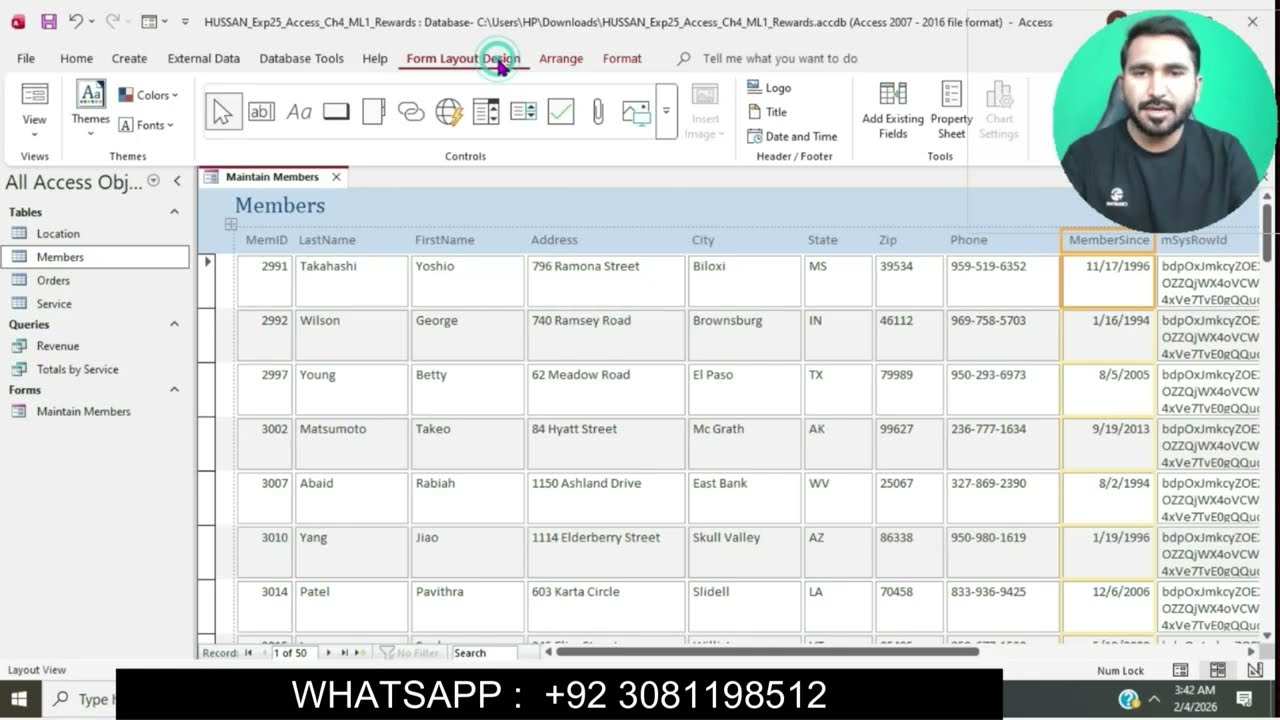This screenshot has width=1280, height=720.
Task: Click the Redo icon in the title bar
Action: click(112, 21)
